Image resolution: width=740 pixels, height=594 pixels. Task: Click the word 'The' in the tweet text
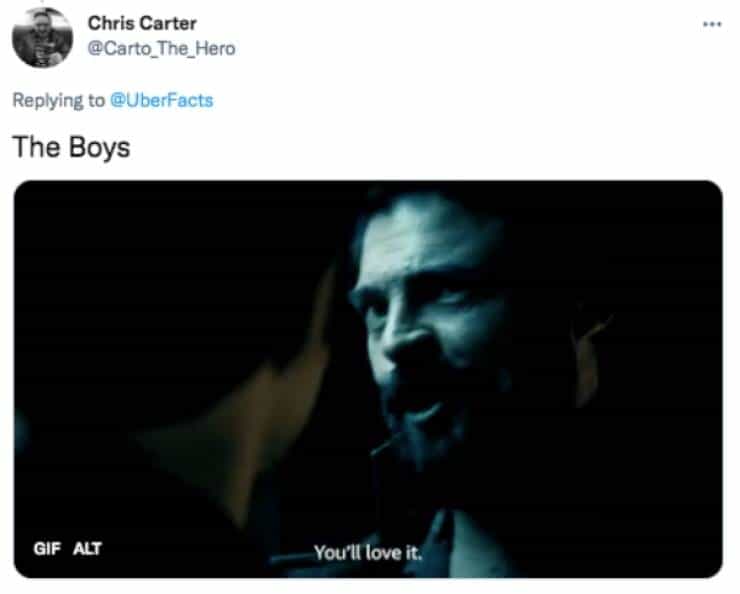(x=37, y=147)
